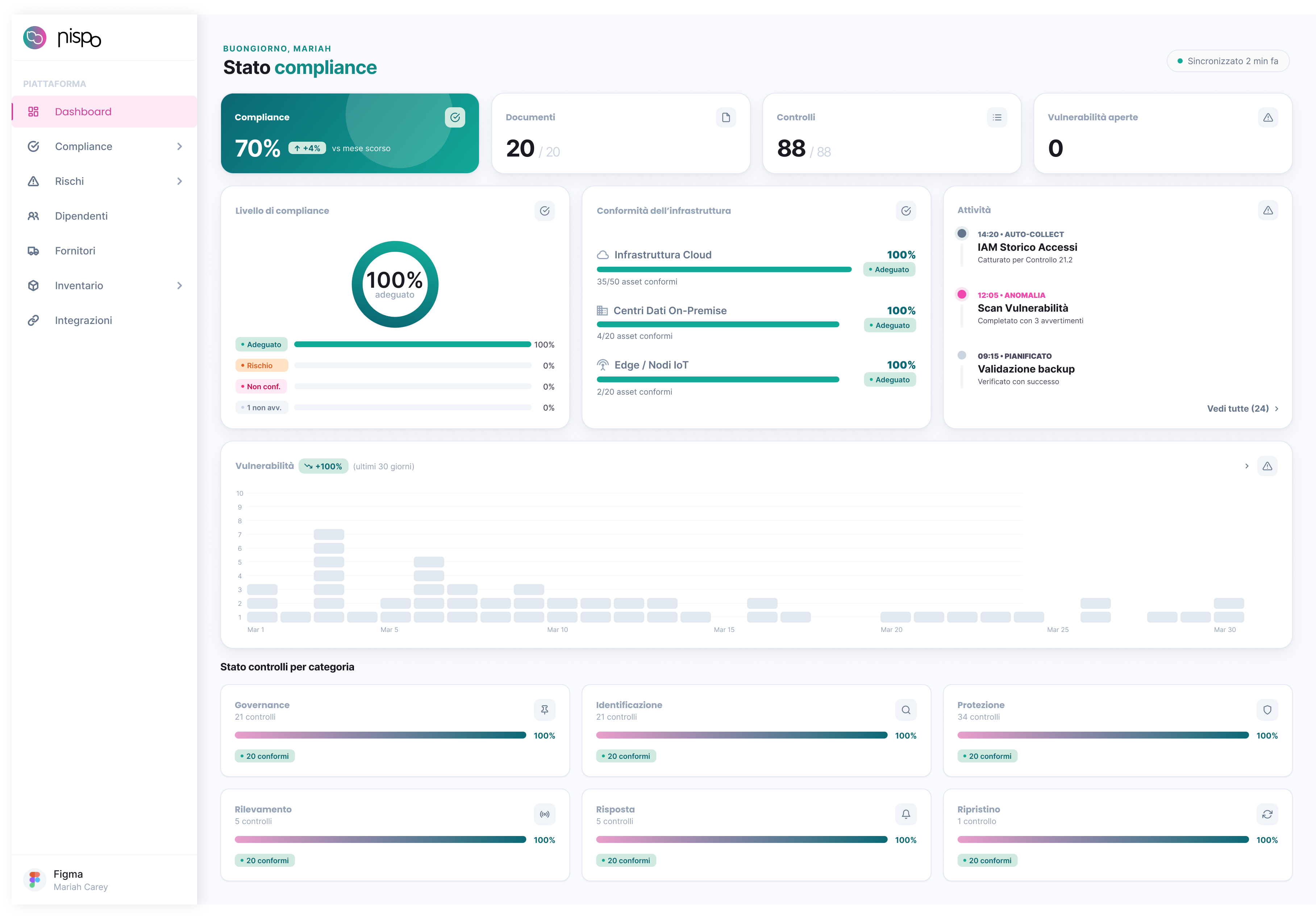Expand the Rischi sidebar submenu chevron

(179, 181)
